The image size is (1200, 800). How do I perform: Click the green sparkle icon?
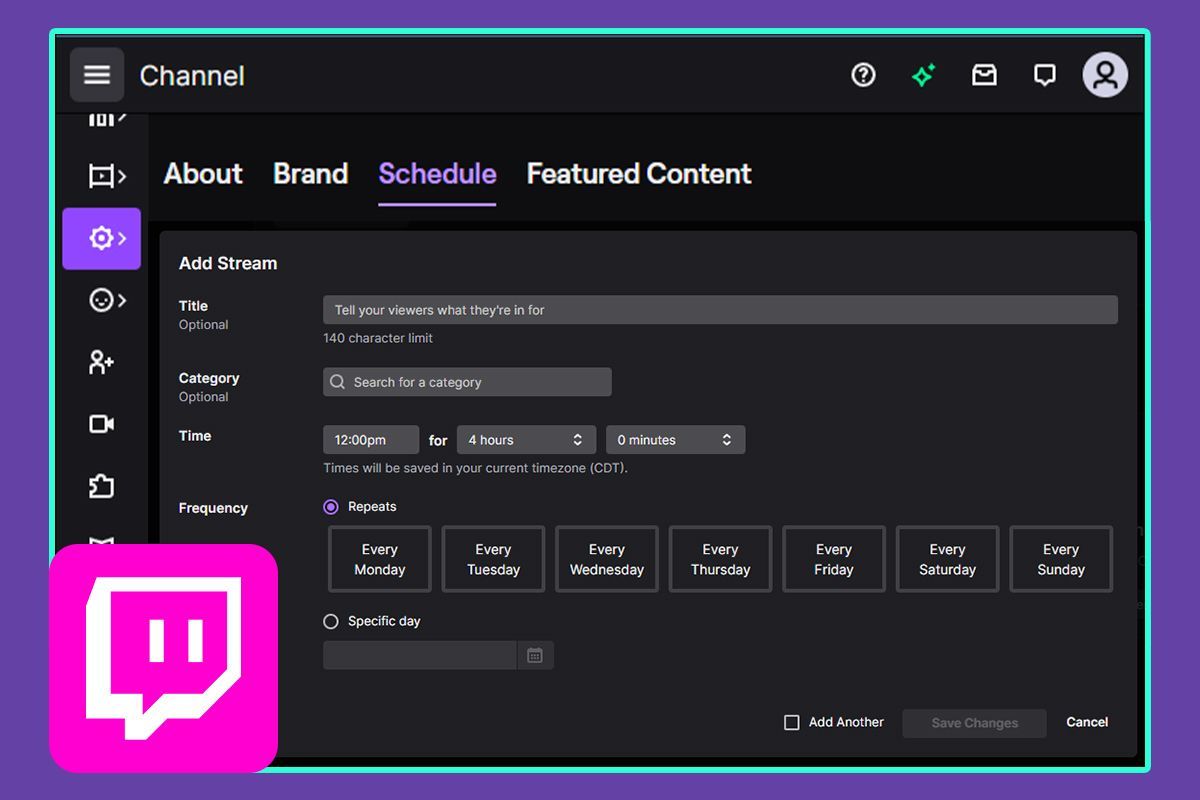click(x=923, y=75)
